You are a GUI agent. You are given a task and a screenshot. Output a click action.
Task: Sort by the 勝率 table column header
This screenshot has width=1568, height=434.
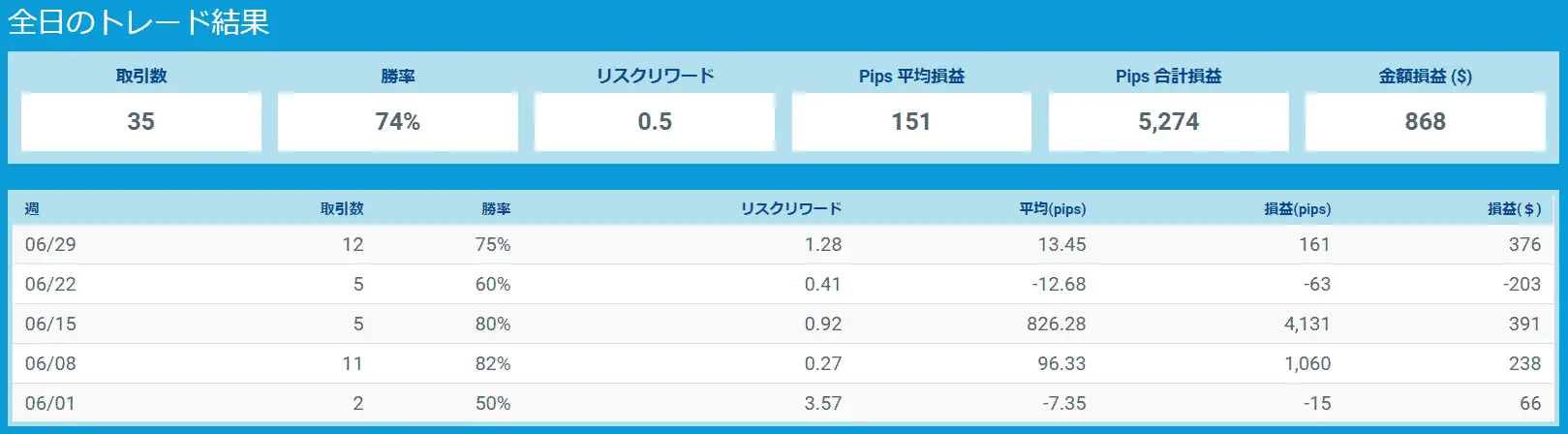coord(496,208)
